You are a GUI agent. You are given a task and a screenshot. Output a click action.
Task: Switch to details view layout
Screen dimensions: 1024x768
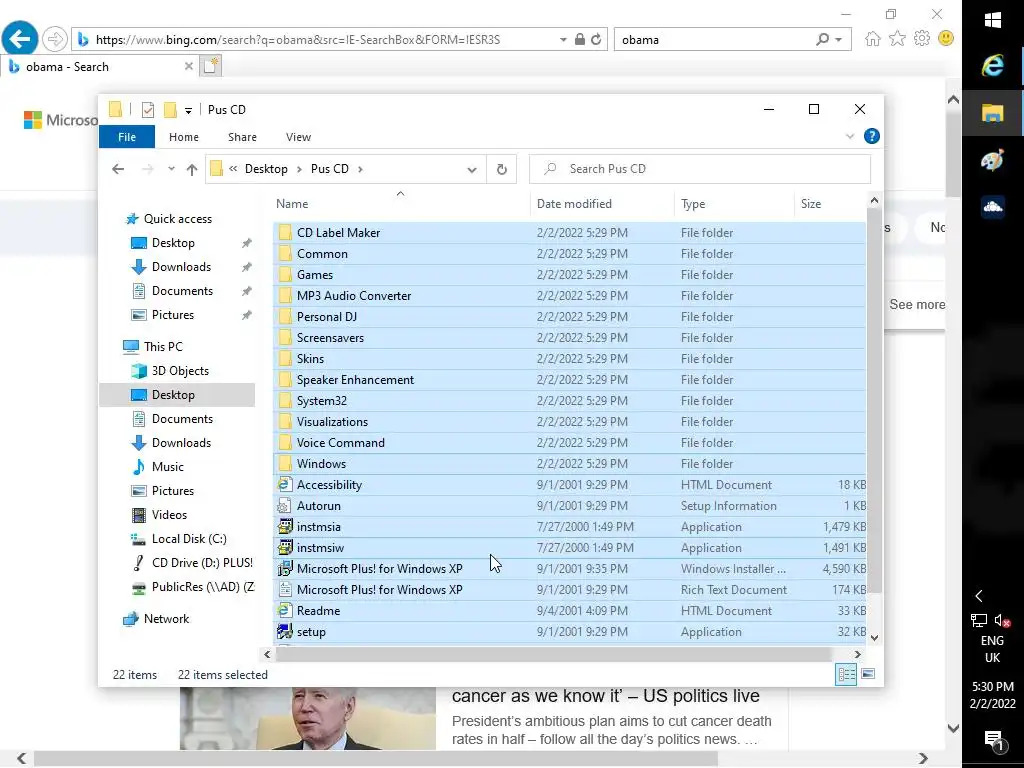[846, 675]
